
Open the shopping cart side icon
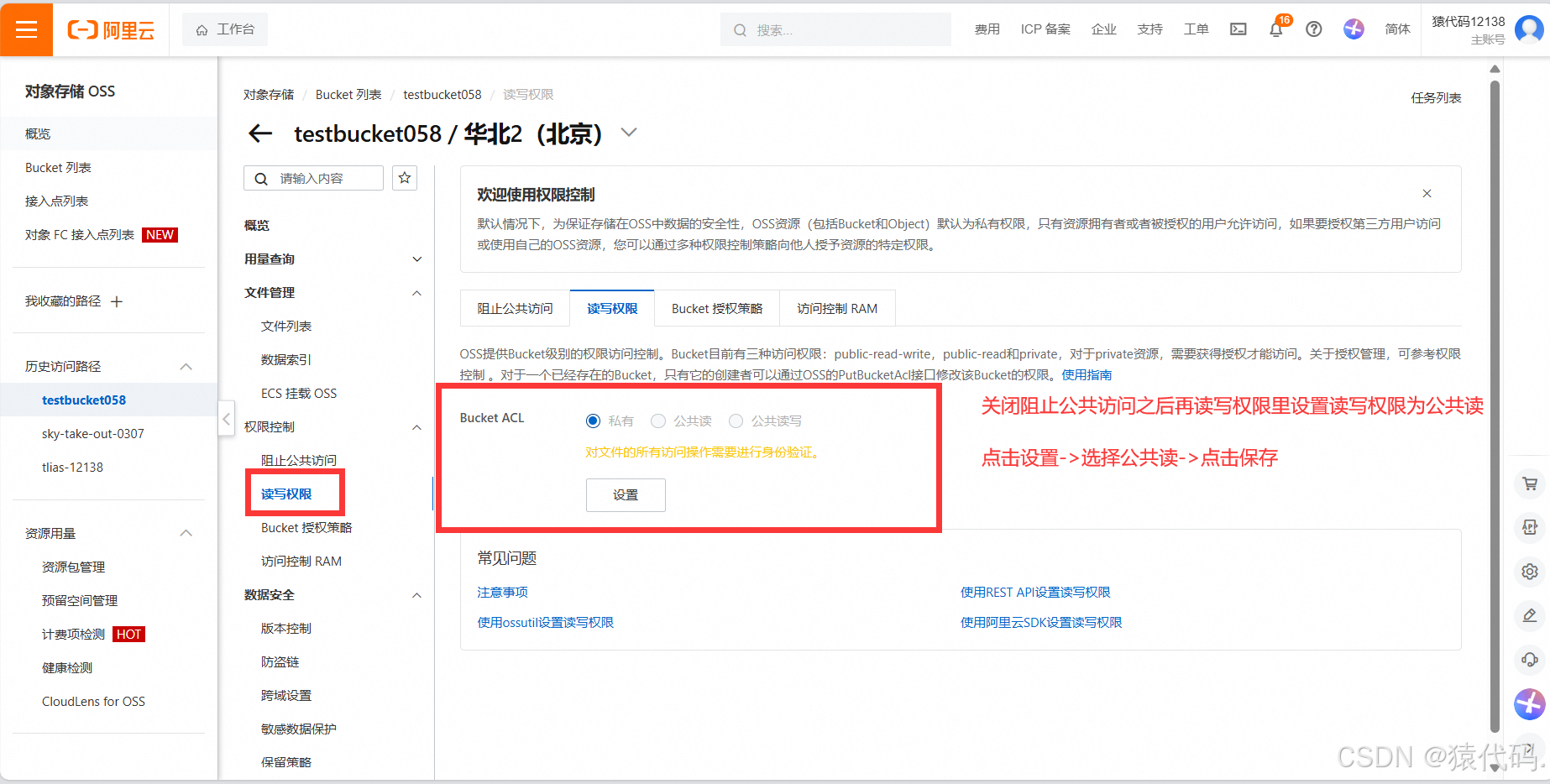pyautogui.click(x=1530, y=483)
